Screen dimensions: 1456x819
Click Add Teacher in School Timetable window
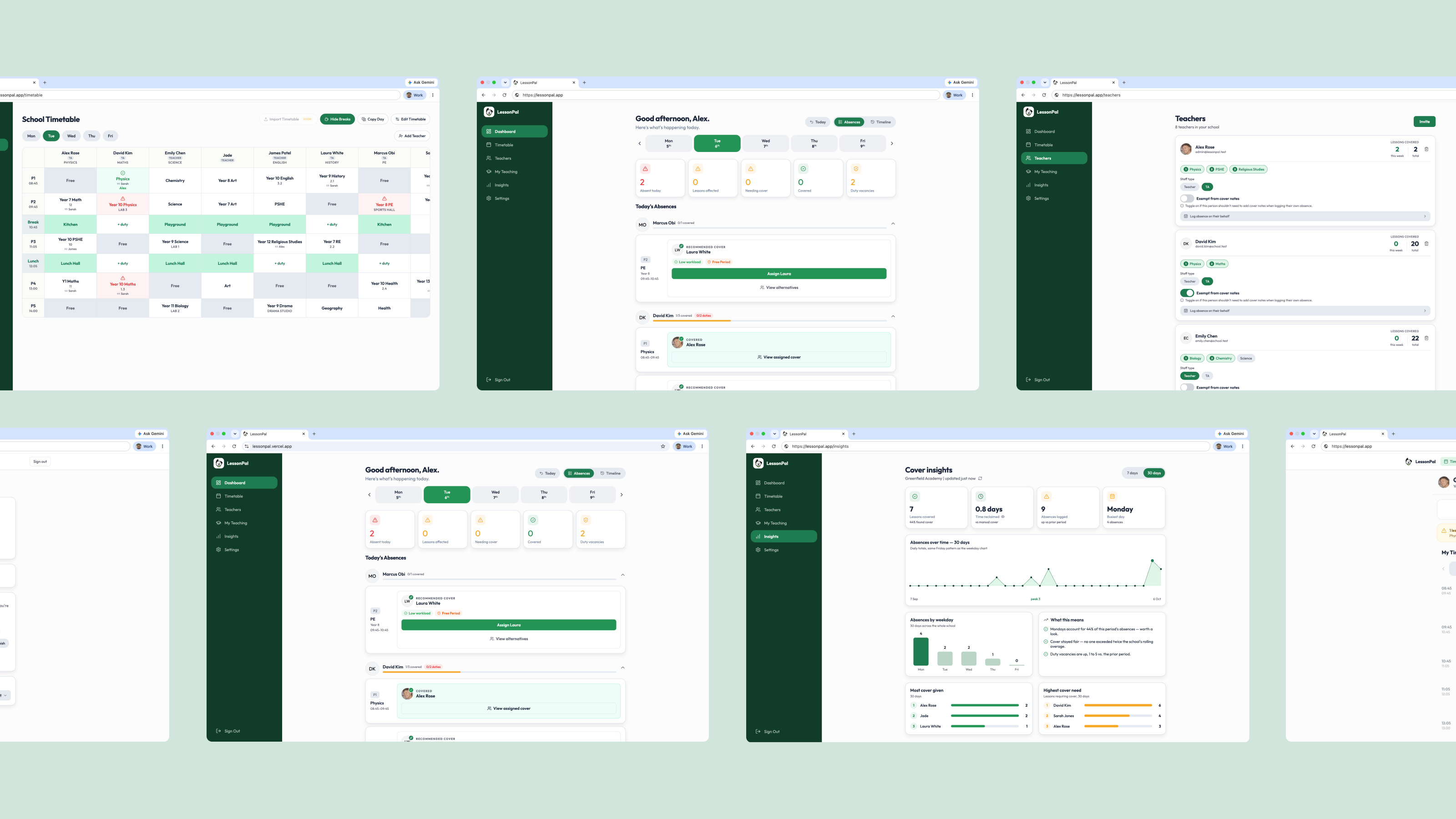[412, 136]
